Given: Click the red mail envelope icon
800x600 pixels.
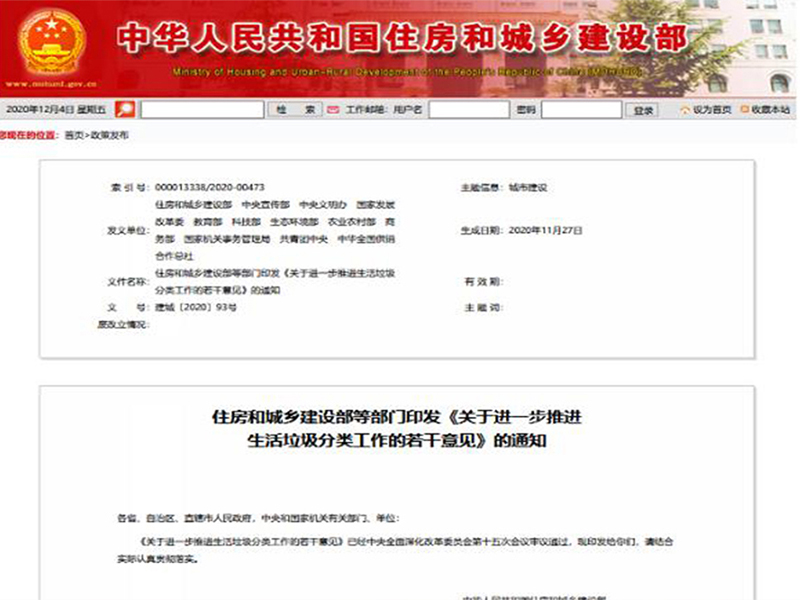Looking at the screenshot, I should tap(333, 110).
